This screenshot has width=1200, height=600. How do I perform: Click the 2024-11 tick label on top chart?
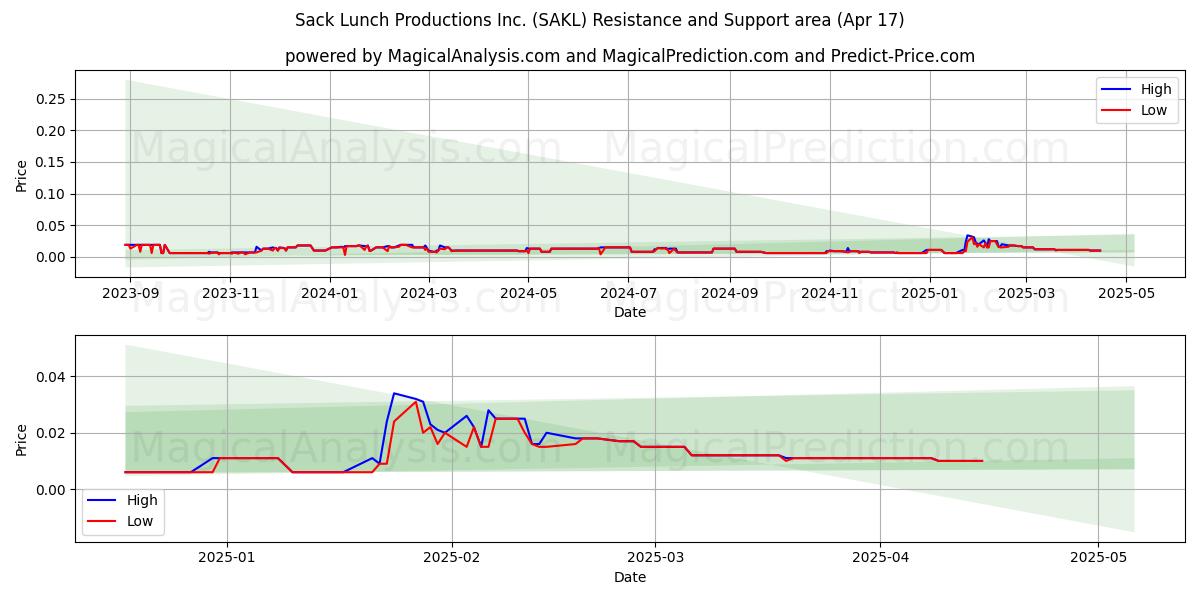pos(830,293)
